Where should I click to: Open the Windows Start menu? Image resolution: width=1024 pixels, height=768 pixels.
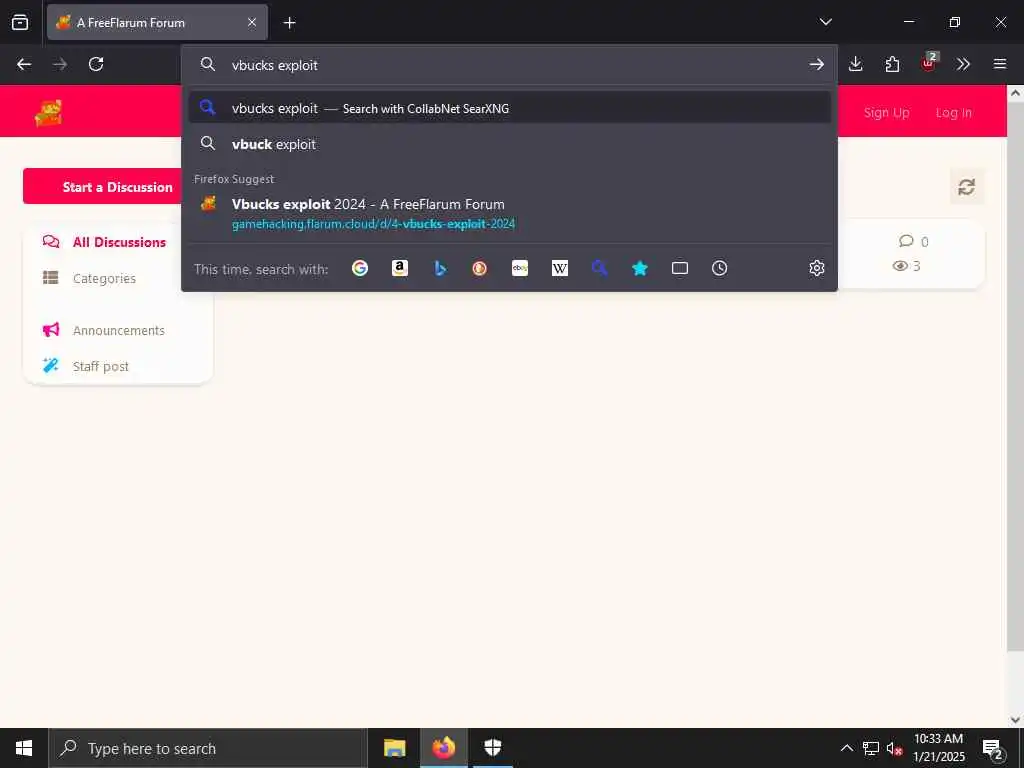(x=24, y=748)
